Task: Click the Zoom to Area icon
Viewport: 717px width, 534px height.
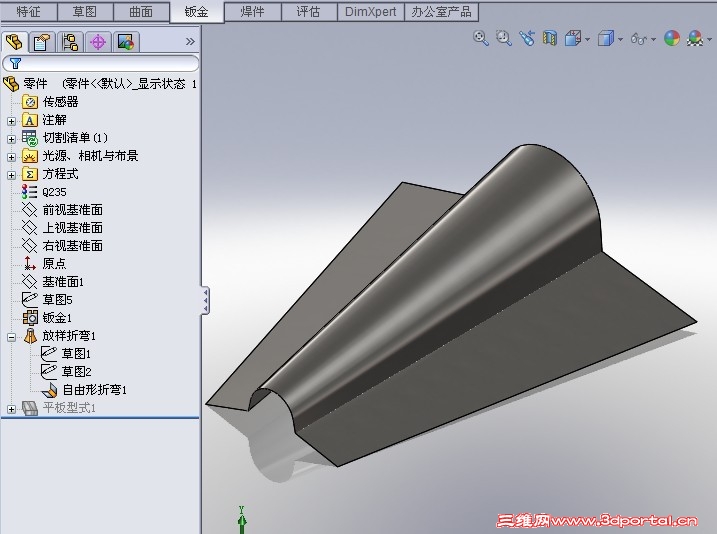Action: pos(504,38)
